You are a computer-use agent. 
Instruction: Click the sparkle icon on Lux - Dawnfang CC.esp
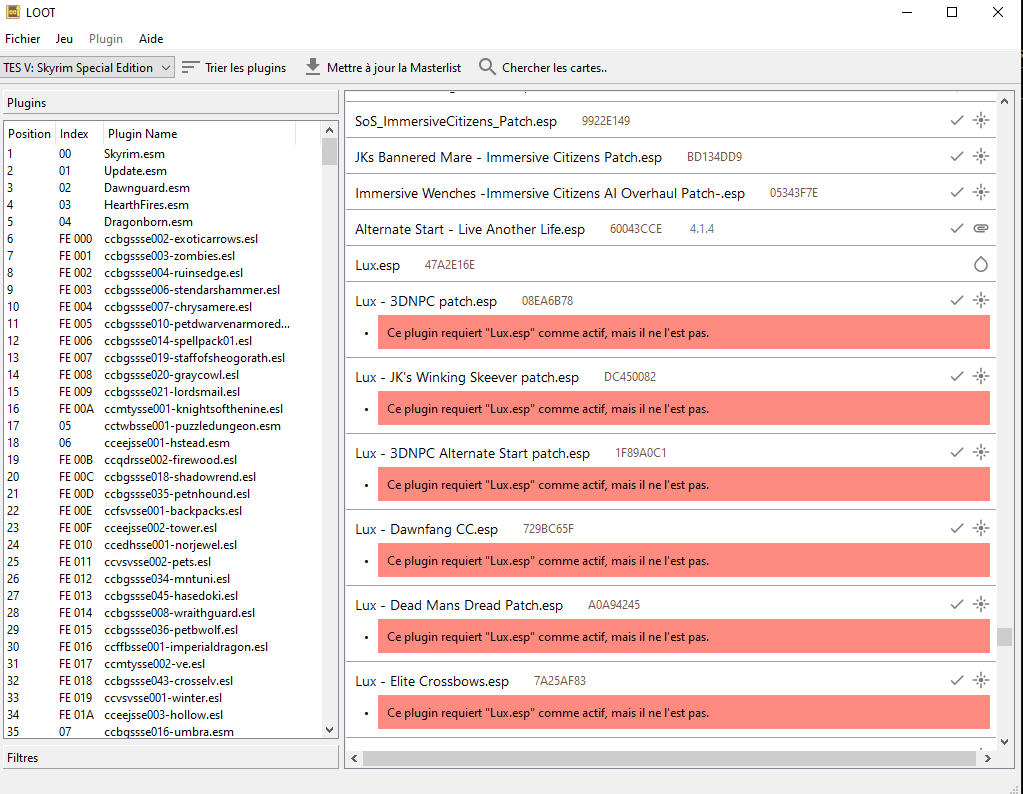(x=980, y=528)
